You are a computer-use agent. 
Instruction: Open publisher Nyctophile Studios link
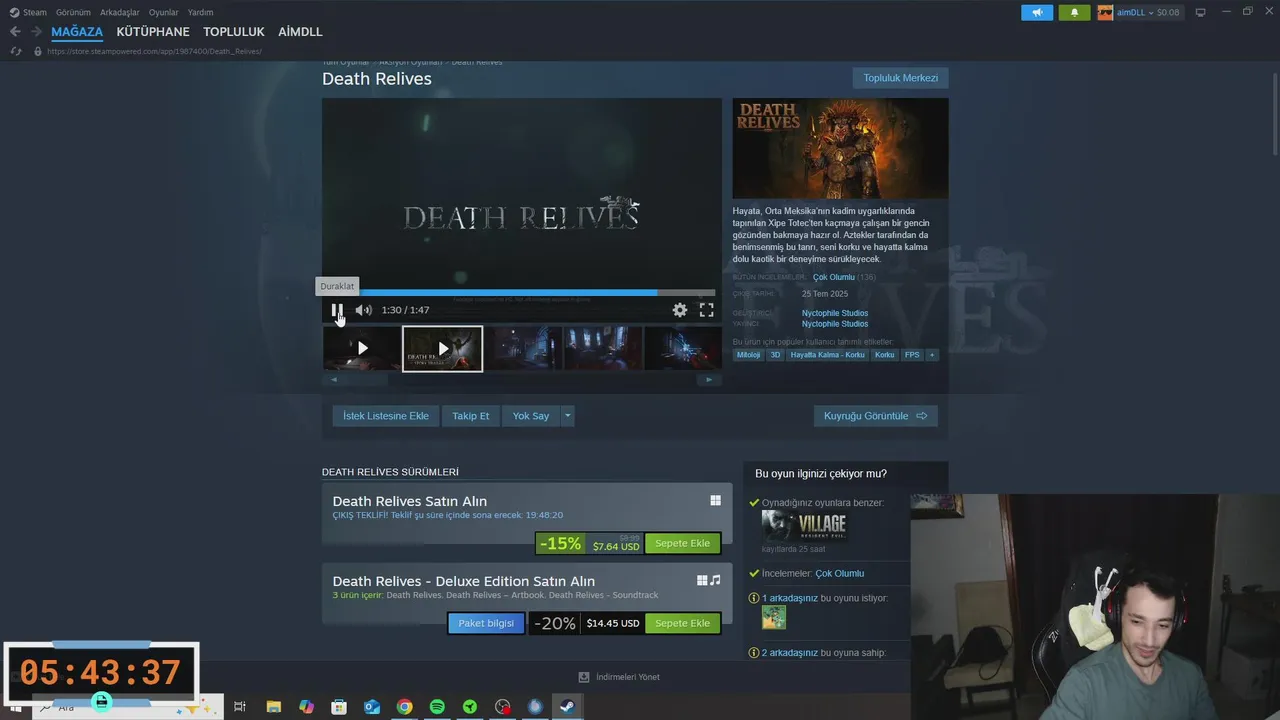835,324
